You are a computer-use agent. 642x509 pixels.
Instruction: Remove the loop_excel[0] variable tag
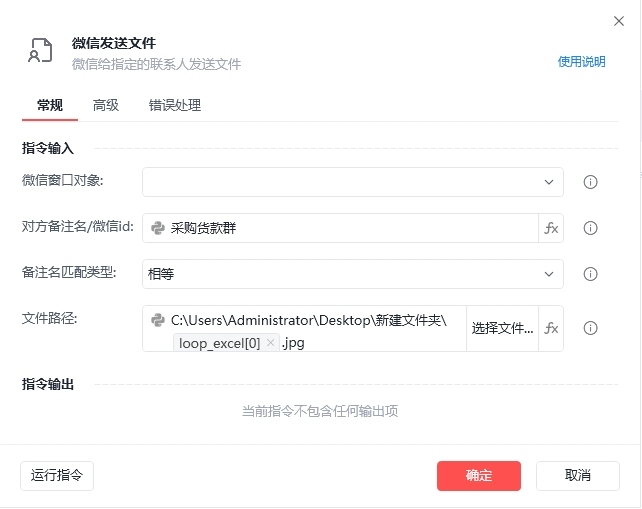[x=270, y=343]
